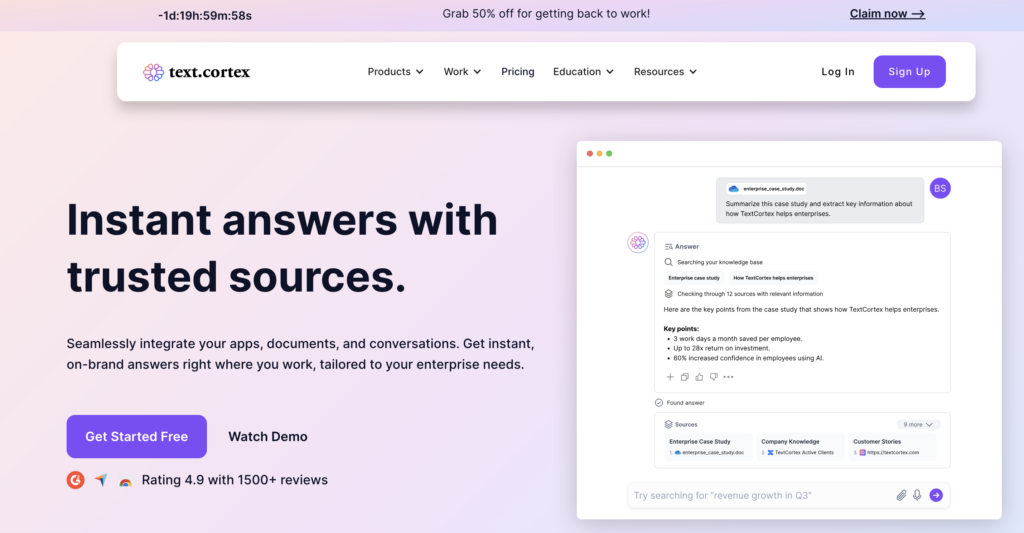Click the Answer heading icon
This screenshot has height=533, width=1024.
click(668, 247)
